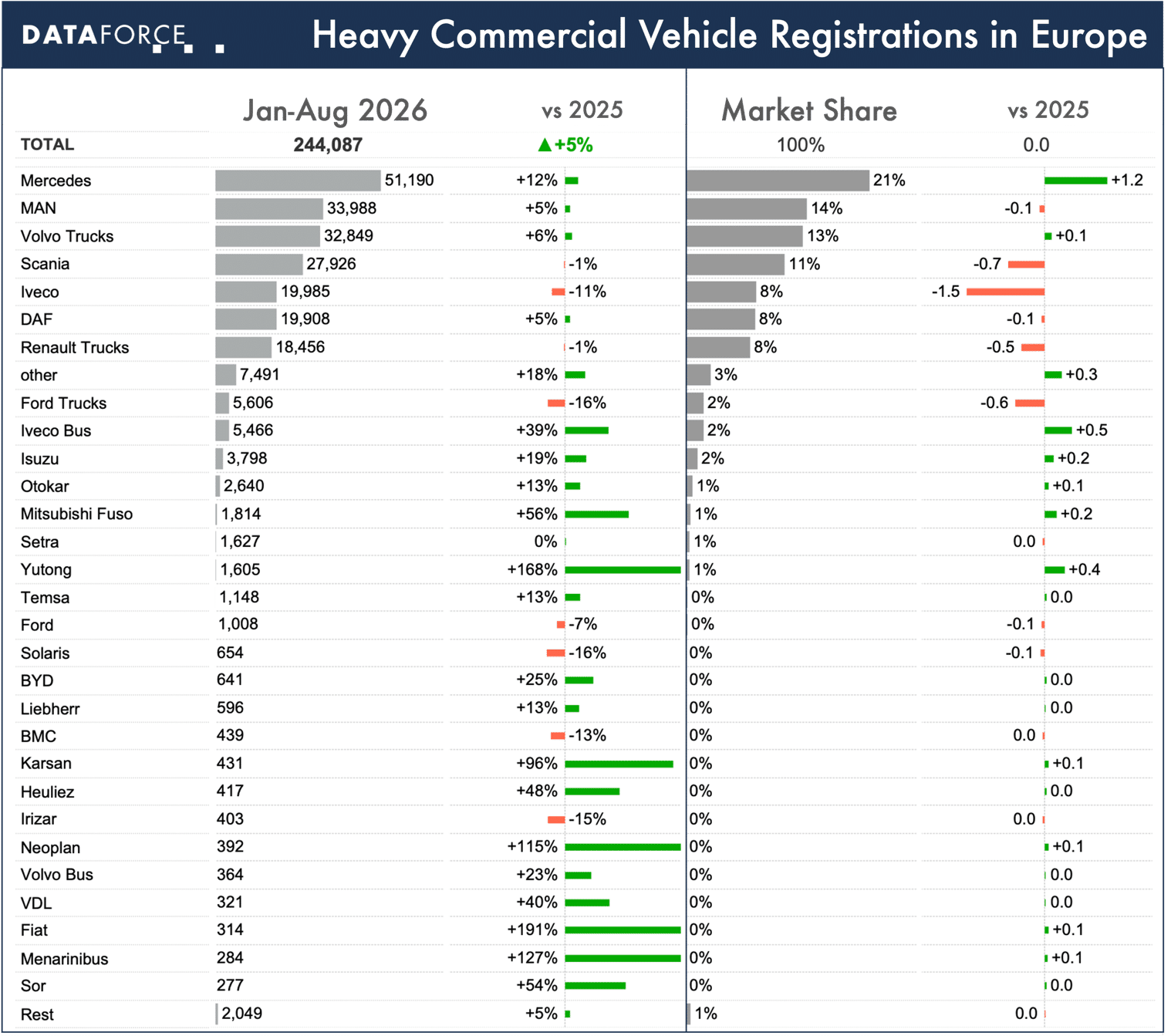Select the 'MAN' brand label

coord(38,208)
